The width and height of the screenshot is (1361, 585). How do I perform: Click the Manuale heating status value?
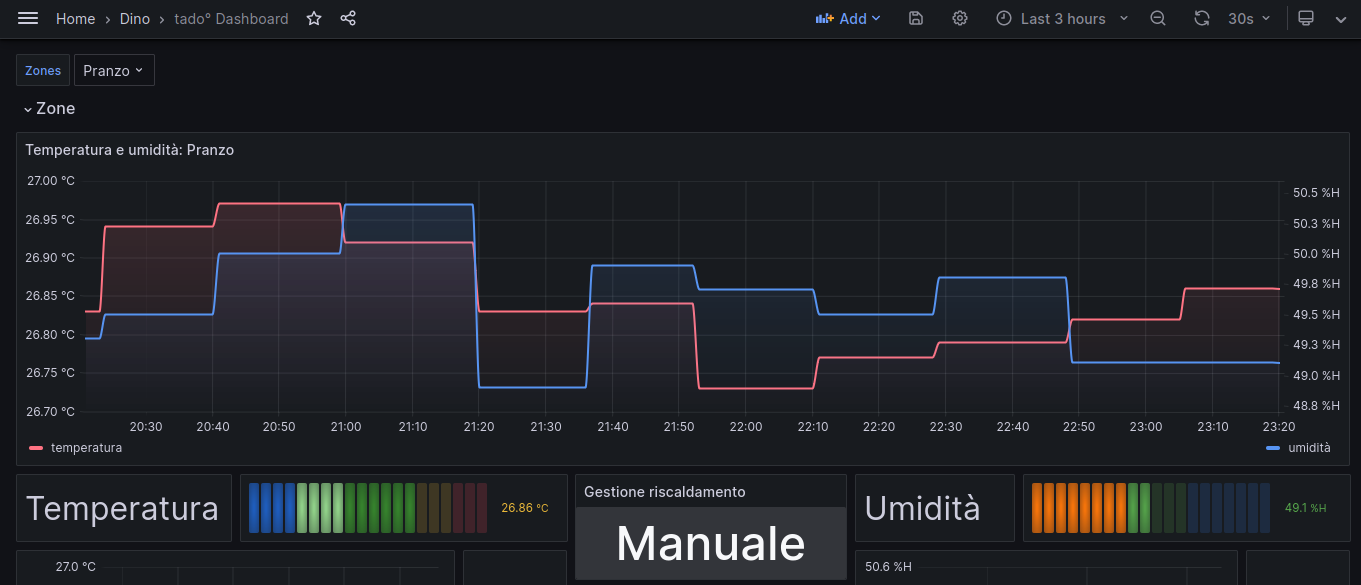click(x=711, y=543)
